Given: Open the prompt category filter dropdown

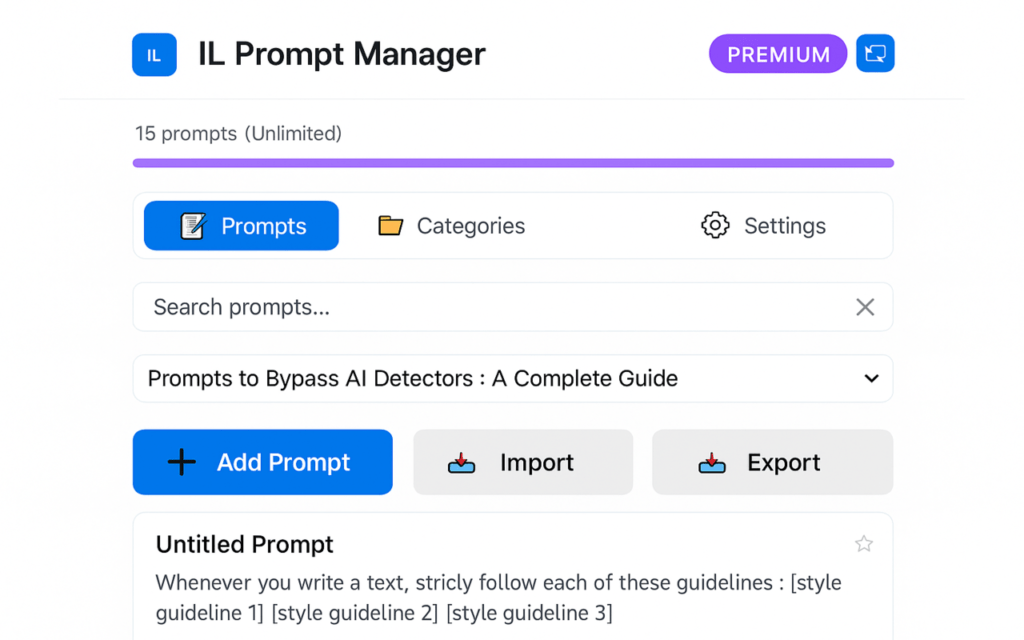Looking at the screenshot, I should (512, 379).
